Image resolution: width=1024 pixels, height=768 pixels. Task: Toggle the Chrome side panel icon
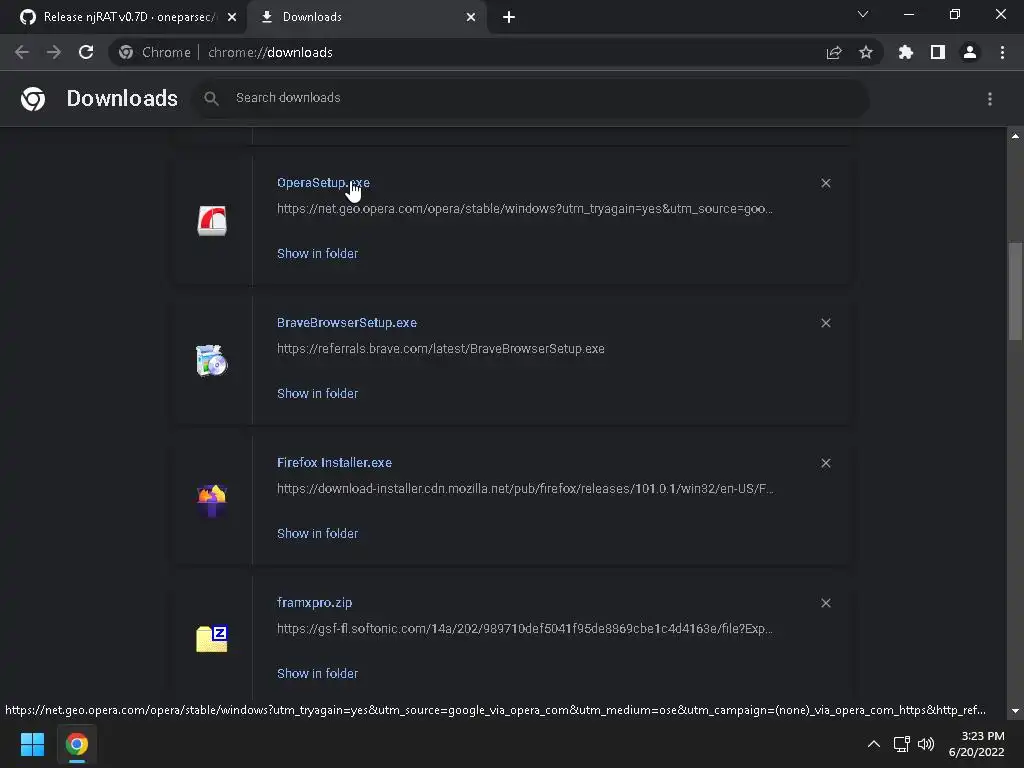pyautogui.click(x=938, y=52)
